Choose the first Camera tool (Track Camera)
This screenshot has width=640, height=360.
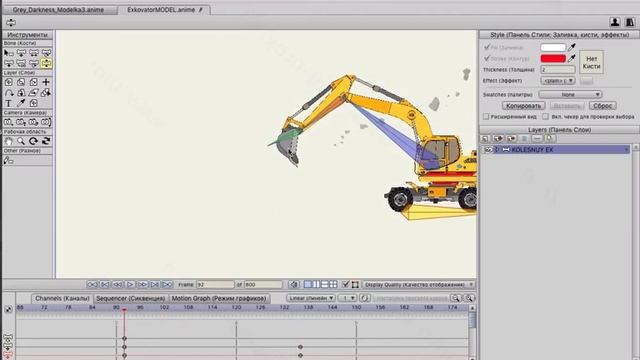[x=9, y=122]
